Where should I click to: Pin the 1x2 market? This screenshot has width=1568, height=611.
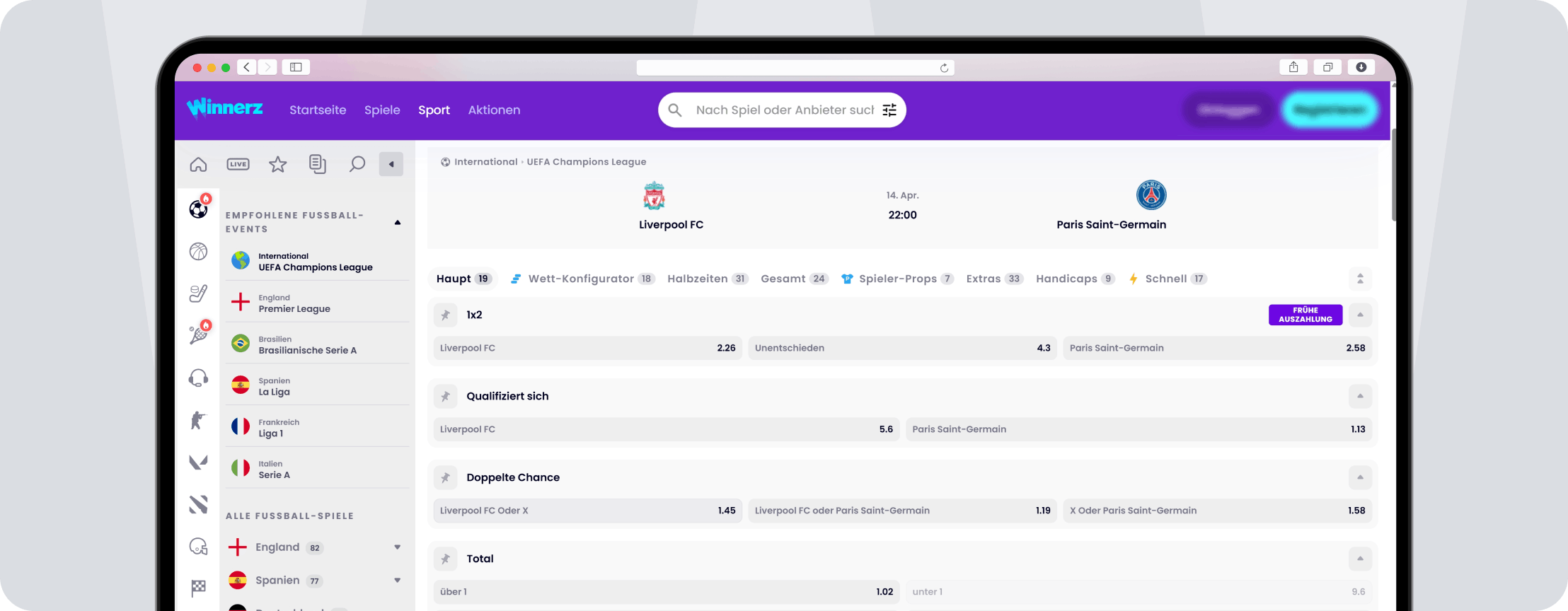coord(446,315)
